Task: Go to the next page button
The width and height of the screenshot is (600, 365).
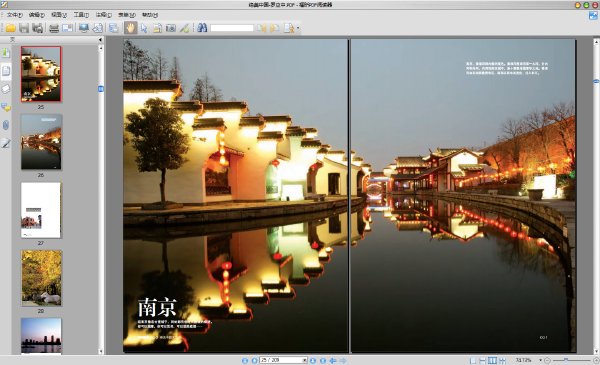Action: 313,360
